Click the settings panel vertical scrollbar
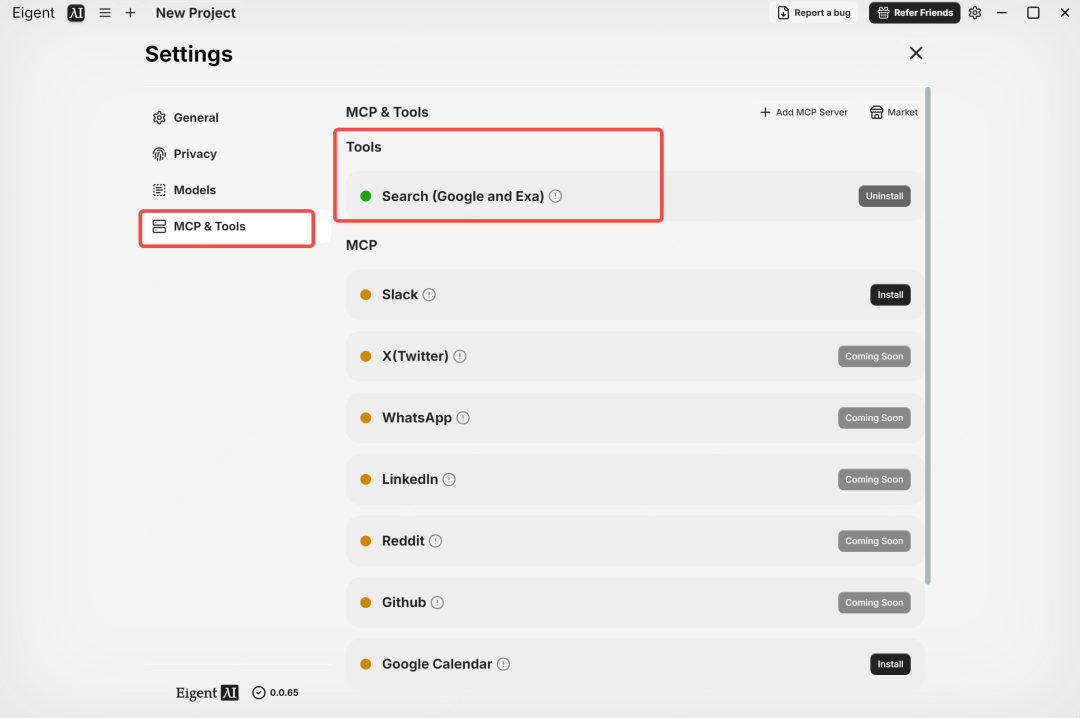The width and height of the screenshot is (1080, 718). 928,336
